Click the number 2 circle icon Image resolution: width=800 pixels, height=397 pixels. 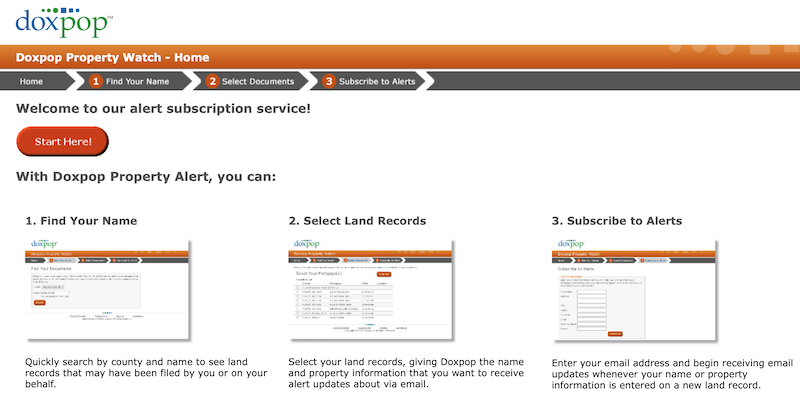(x=213, y=81)
